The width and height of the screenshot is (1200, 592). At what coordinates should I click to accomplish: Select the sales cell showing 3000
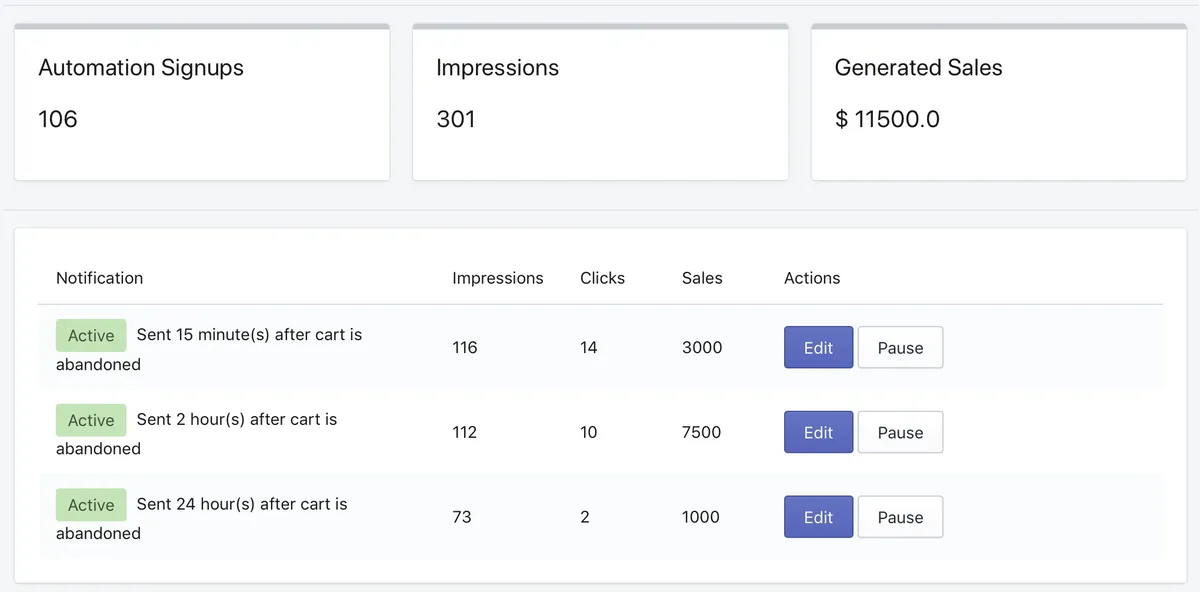(x=702, y=348)
